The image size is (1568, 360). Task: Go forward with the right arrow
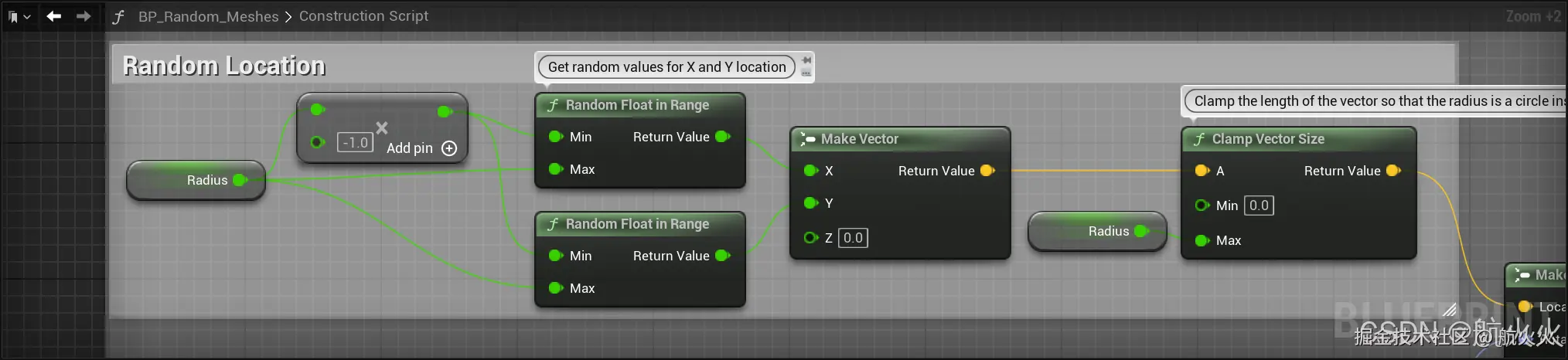84,15
